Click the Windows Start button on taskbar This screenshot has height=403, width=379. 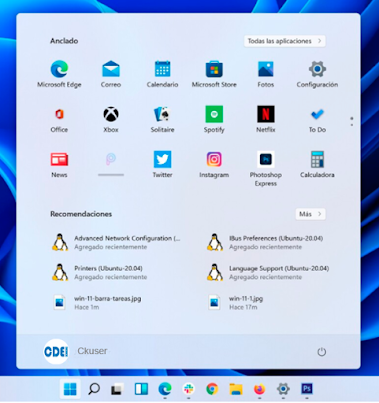[70, 389]
